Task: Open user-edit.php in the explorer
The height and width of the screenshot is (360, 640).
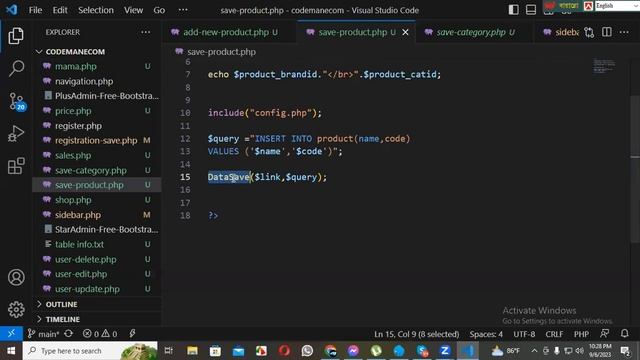Action: (81, 274)
